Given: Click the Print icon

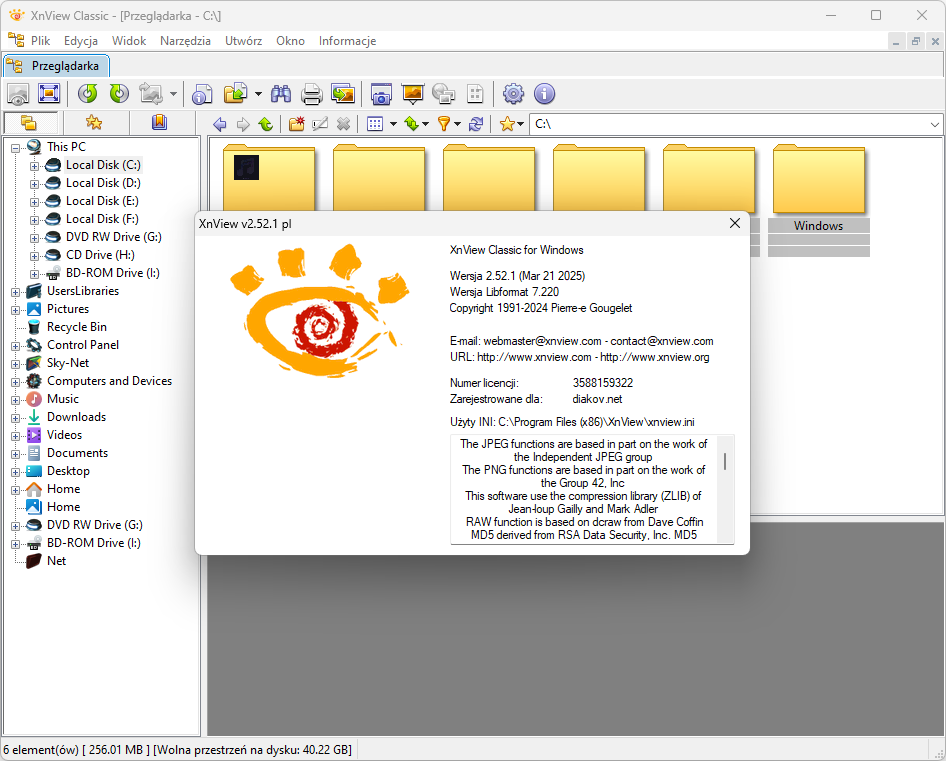Looking at the screenshot, I should (311, 94).
